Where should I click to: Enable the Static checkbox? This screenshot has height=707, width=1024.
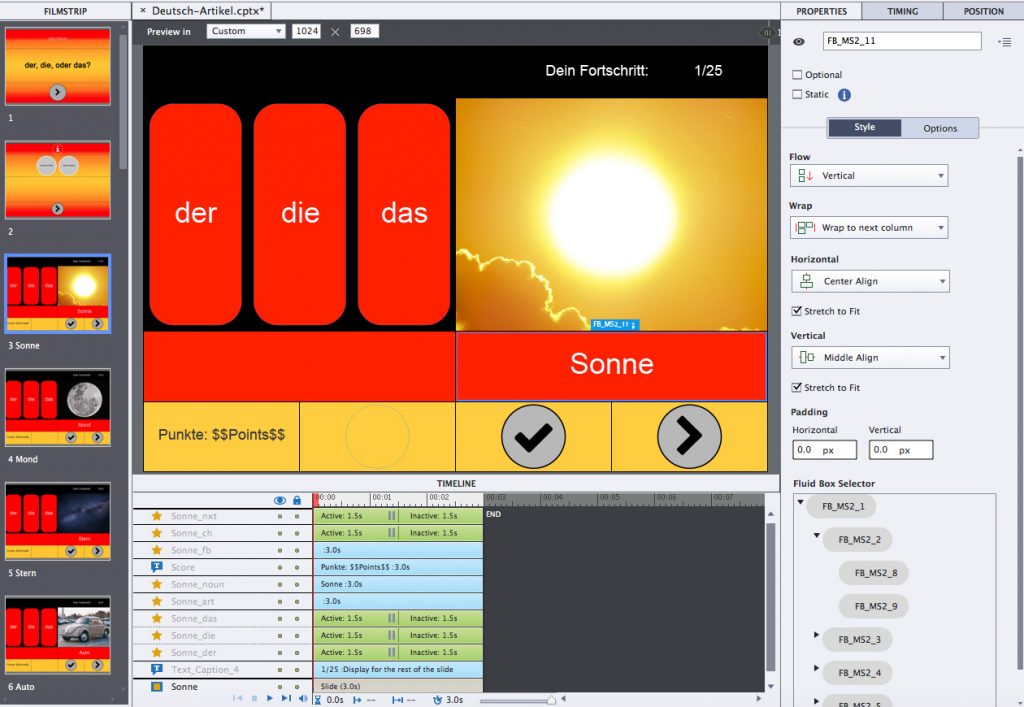797,95
